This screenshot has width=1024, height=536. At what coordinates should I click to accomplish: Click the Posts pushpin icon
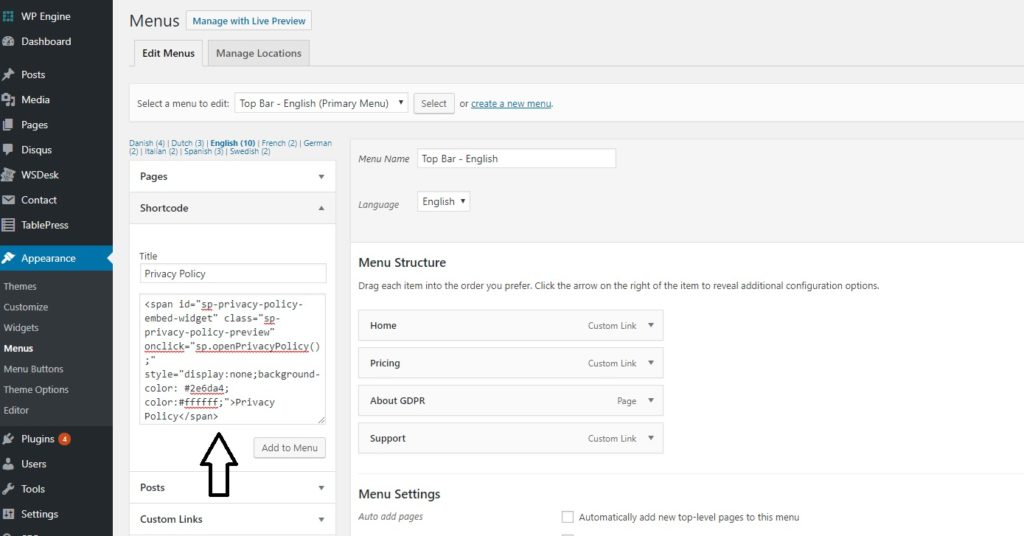pos(8,74)
